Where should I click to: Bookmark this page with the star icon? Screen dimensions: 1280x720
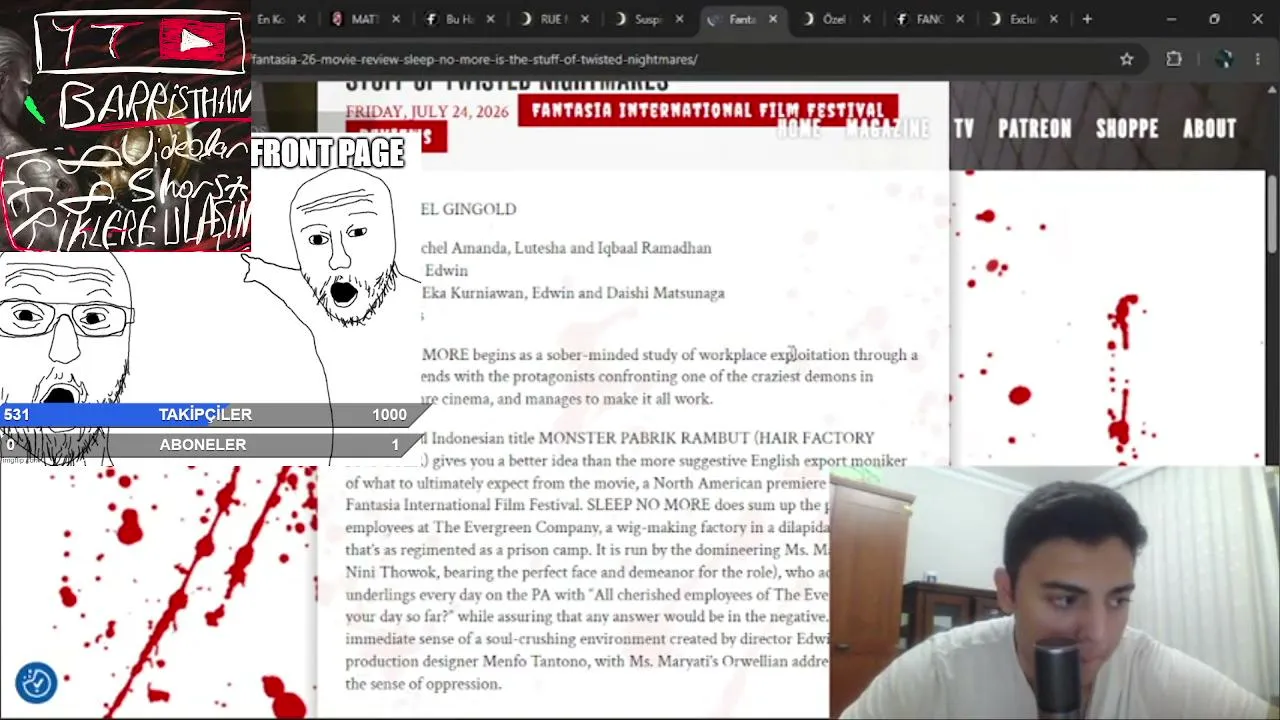(x=1127, y=59)
